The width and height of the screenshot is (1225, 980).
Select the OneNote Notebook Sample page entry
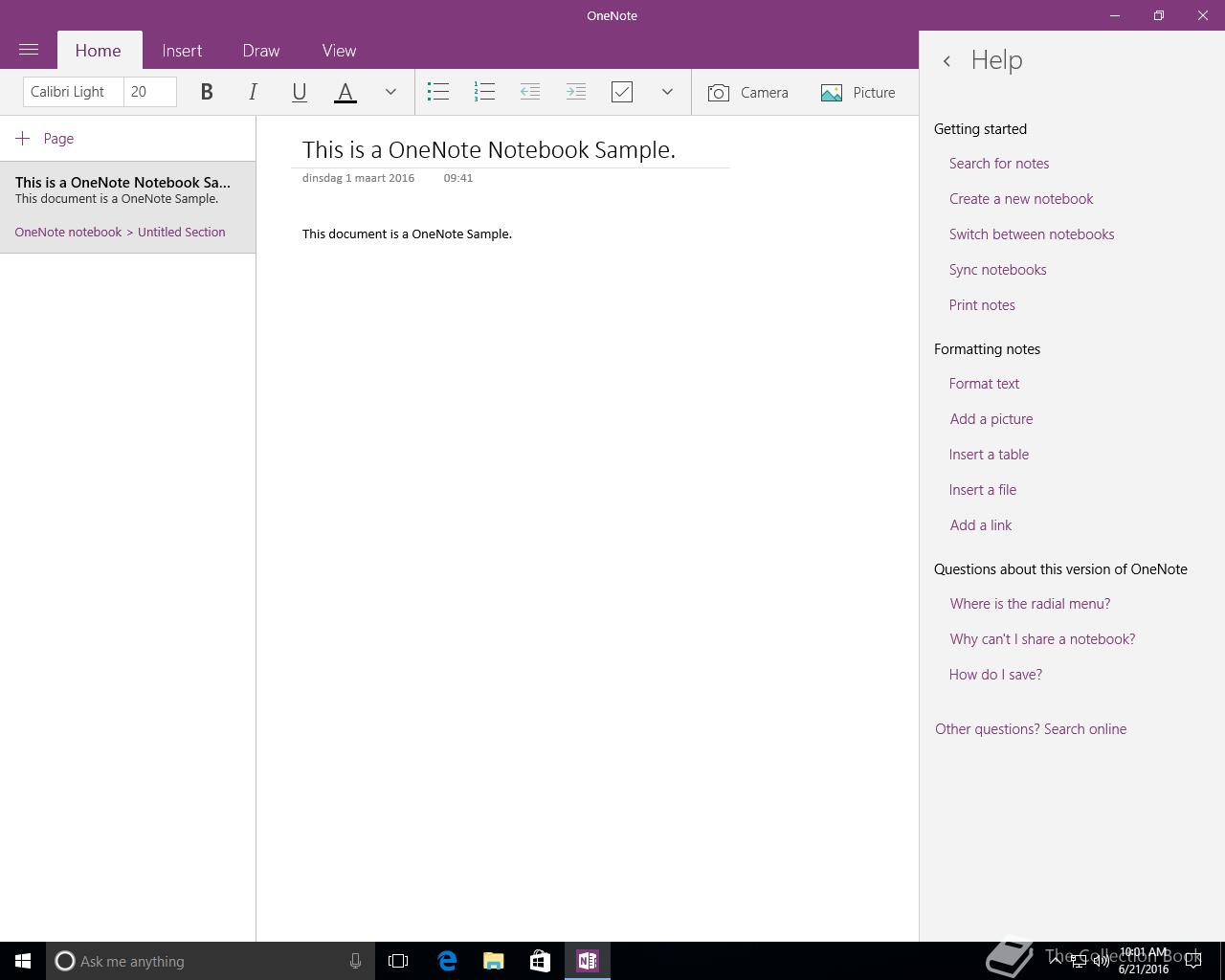[x=127, y=208]
